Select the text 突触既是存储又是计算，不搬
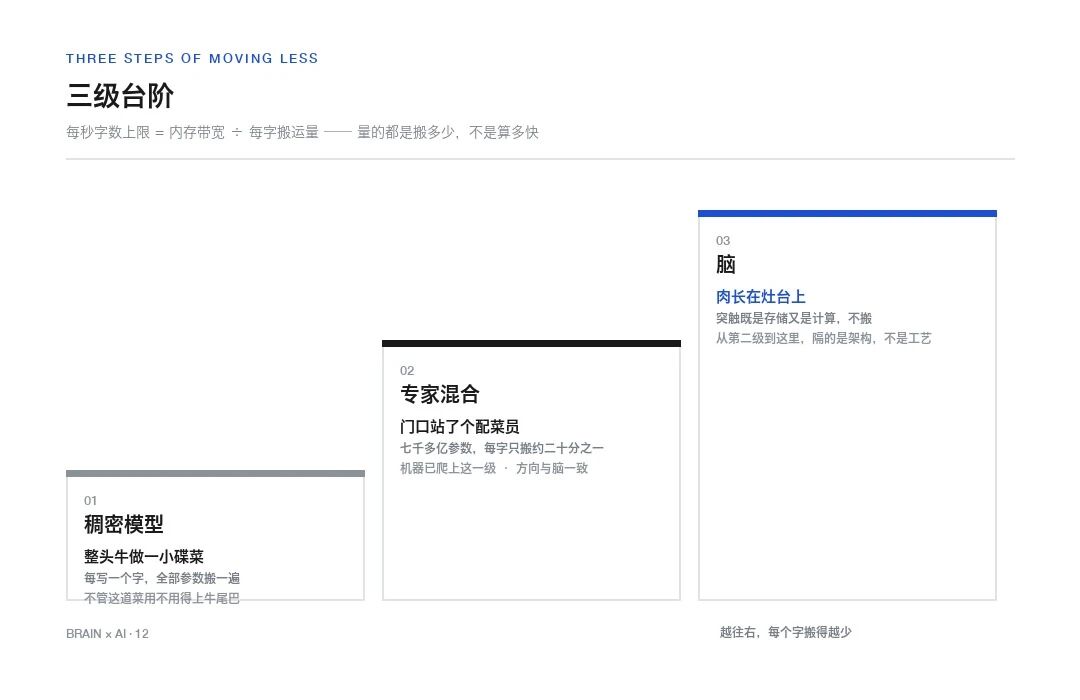This screenshot has height=700, width=1080. click(793, 318)
